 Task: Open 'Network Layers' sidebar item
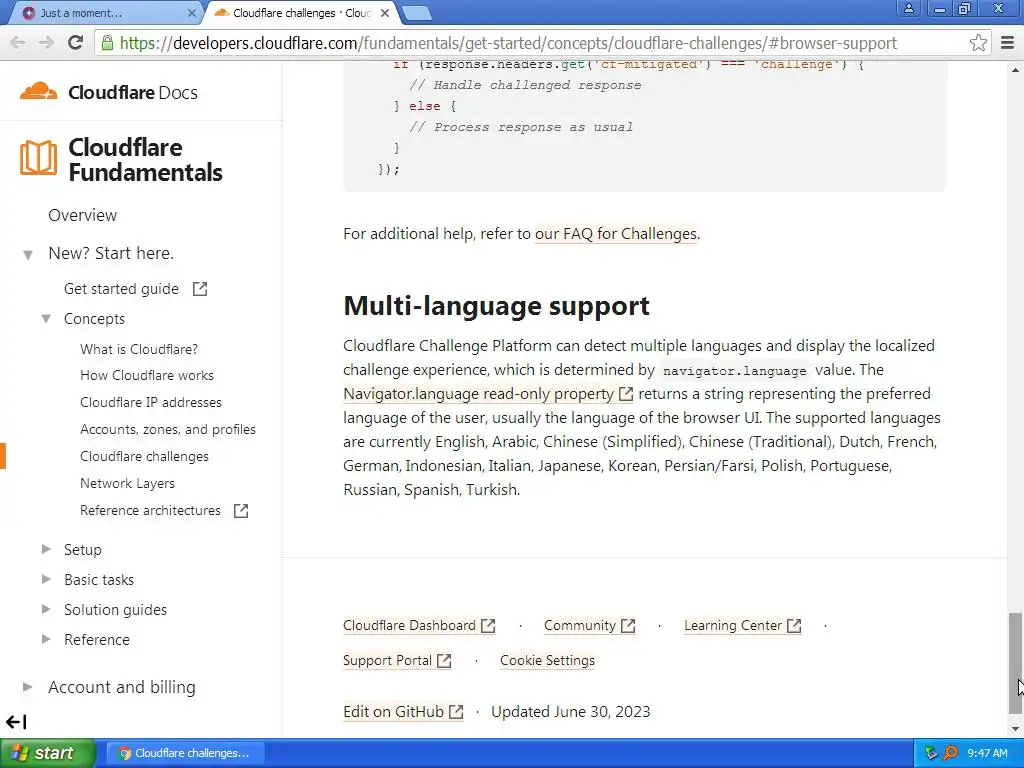point(127,483)
